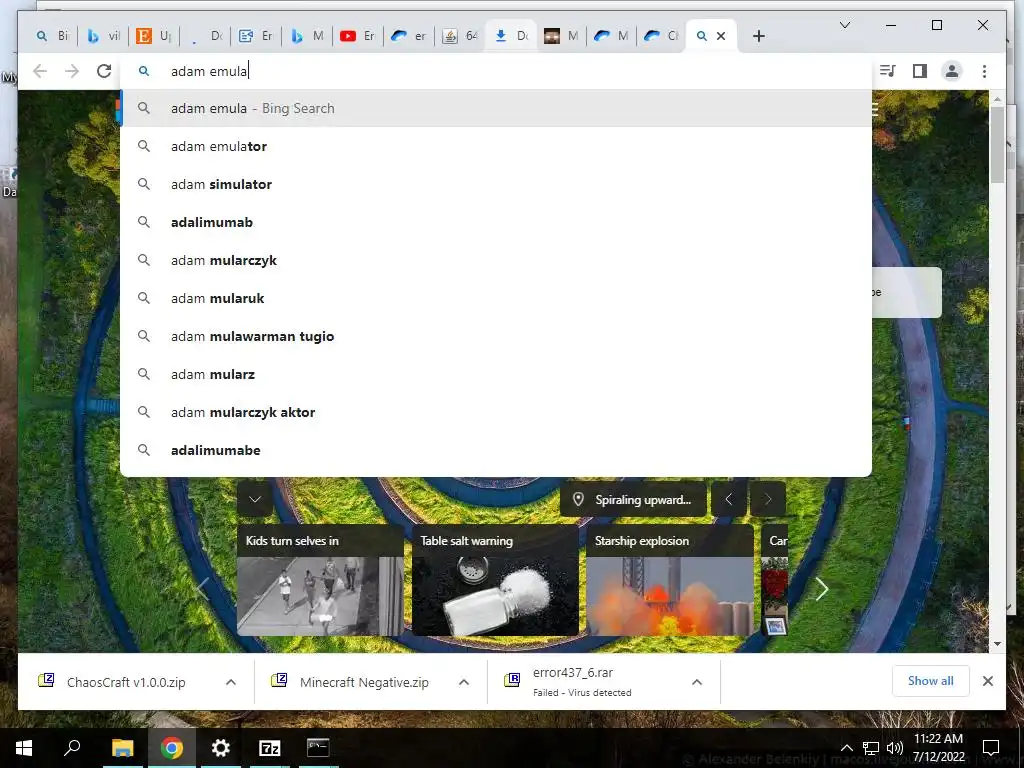The width and height of the screenshot is (1024, 768).
Task: Open the tab search dropdown arrow
Action: pyautogui.click(x=844, y=25)
